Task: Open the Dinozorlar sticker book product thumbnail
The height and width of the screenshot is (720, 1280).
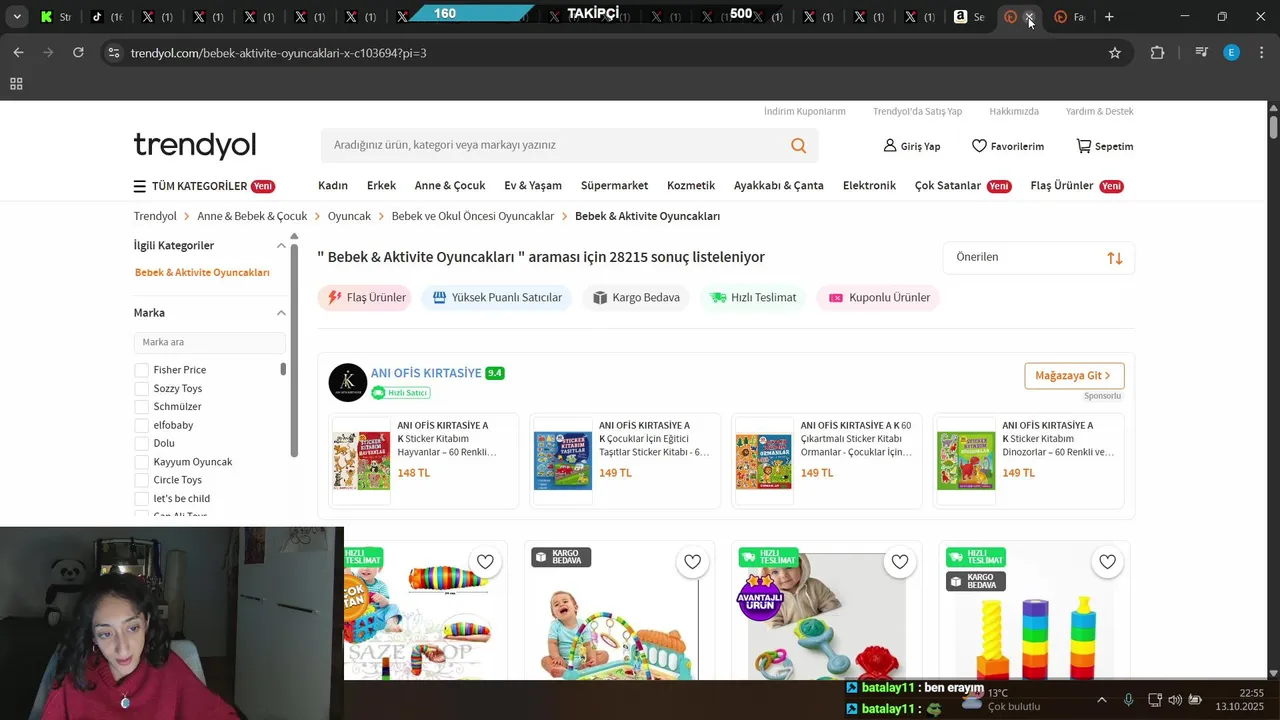Action: 966,460
